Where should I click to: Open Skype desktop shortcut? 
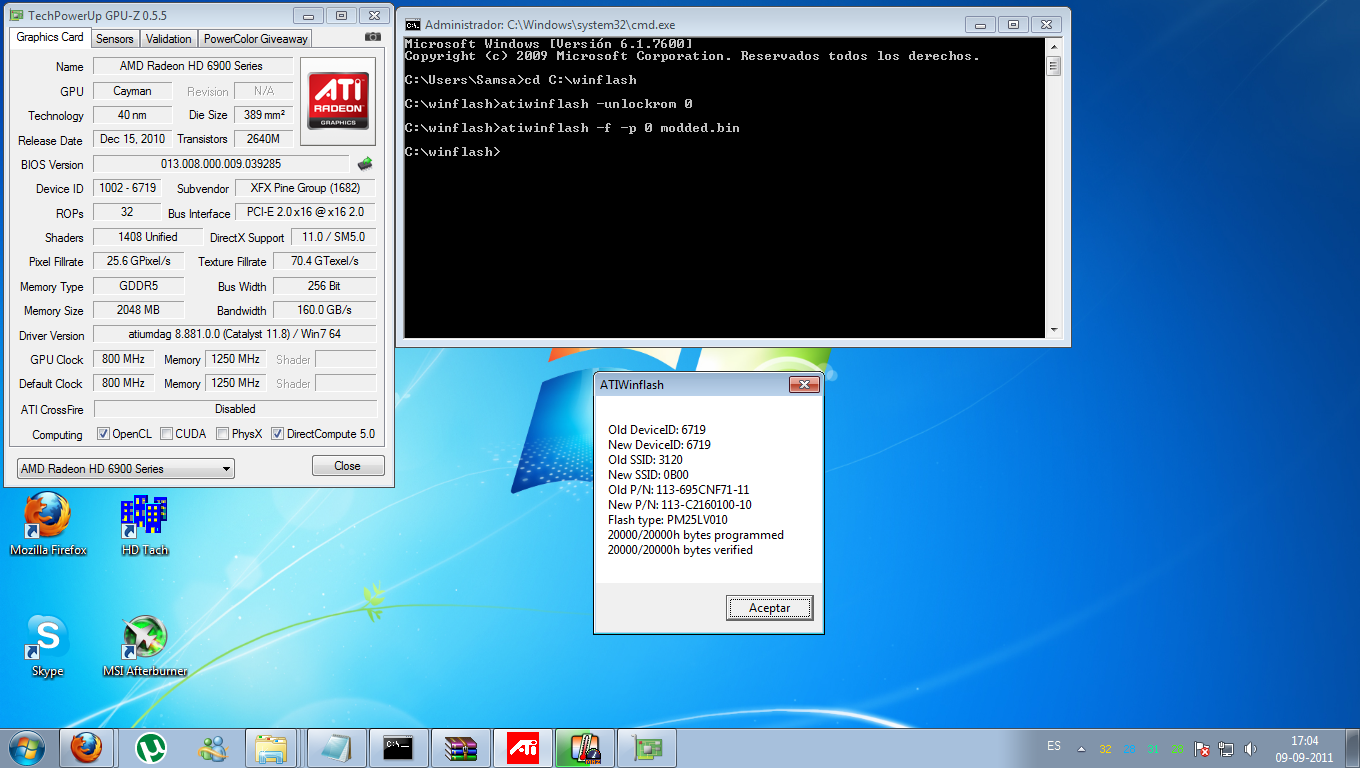[48, 646]
